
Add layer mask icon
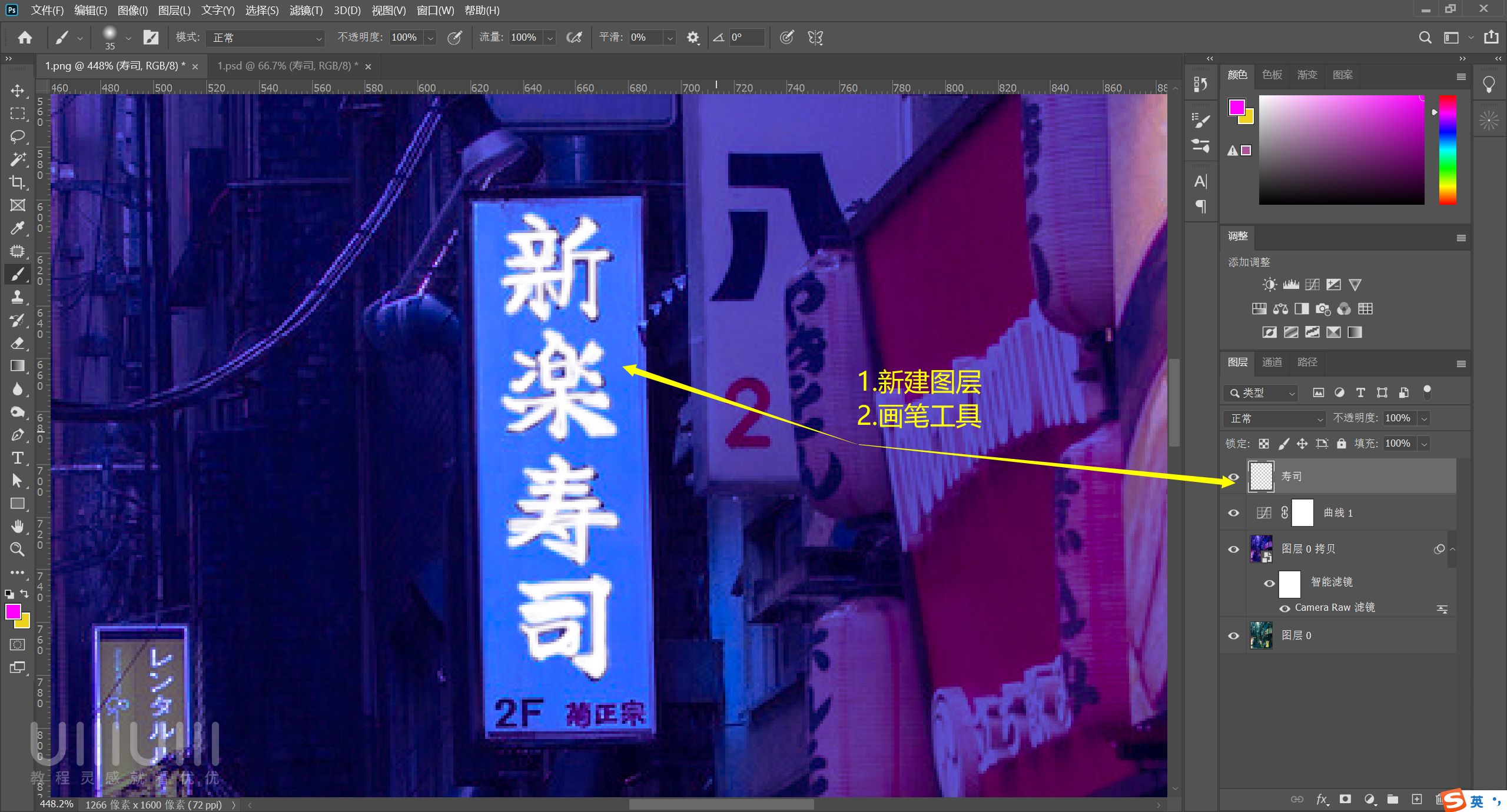coord(1345,799)
